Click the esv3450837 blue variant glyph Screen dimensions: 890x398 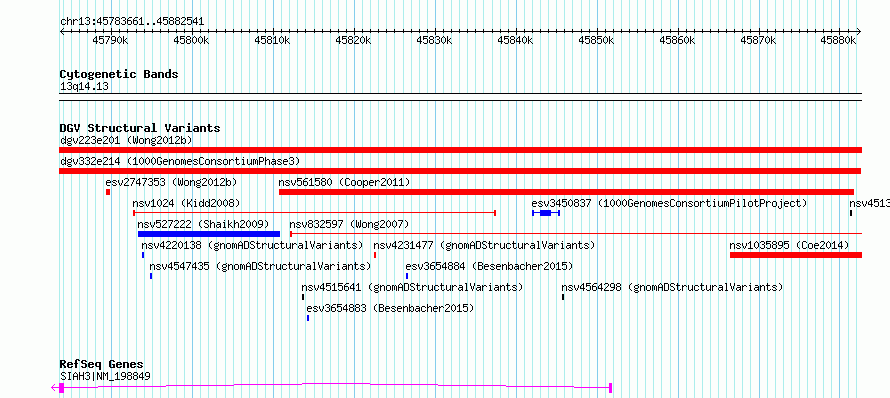click(x=546, y=213)
